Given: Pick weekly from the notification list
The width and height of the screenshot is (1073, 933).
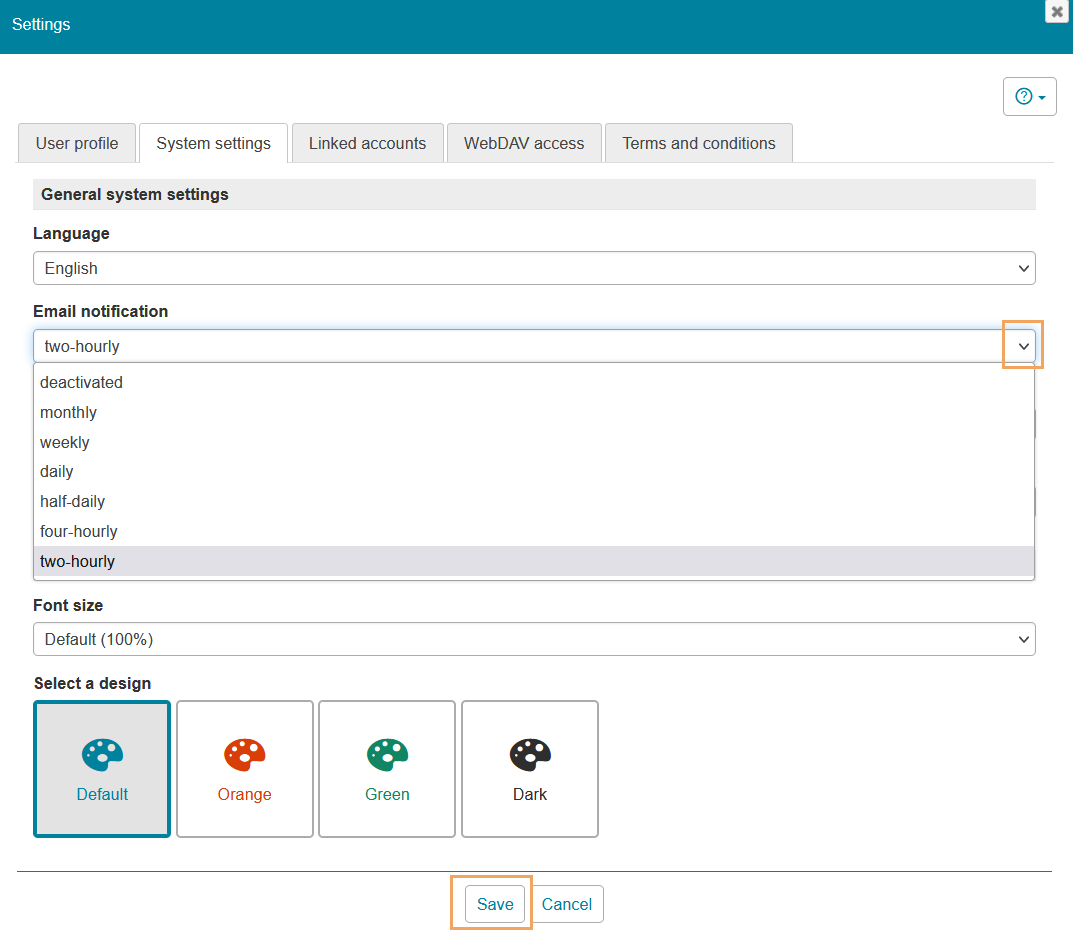Looking at the screenshot, I should pyautogui.click(x=65, y=442).
